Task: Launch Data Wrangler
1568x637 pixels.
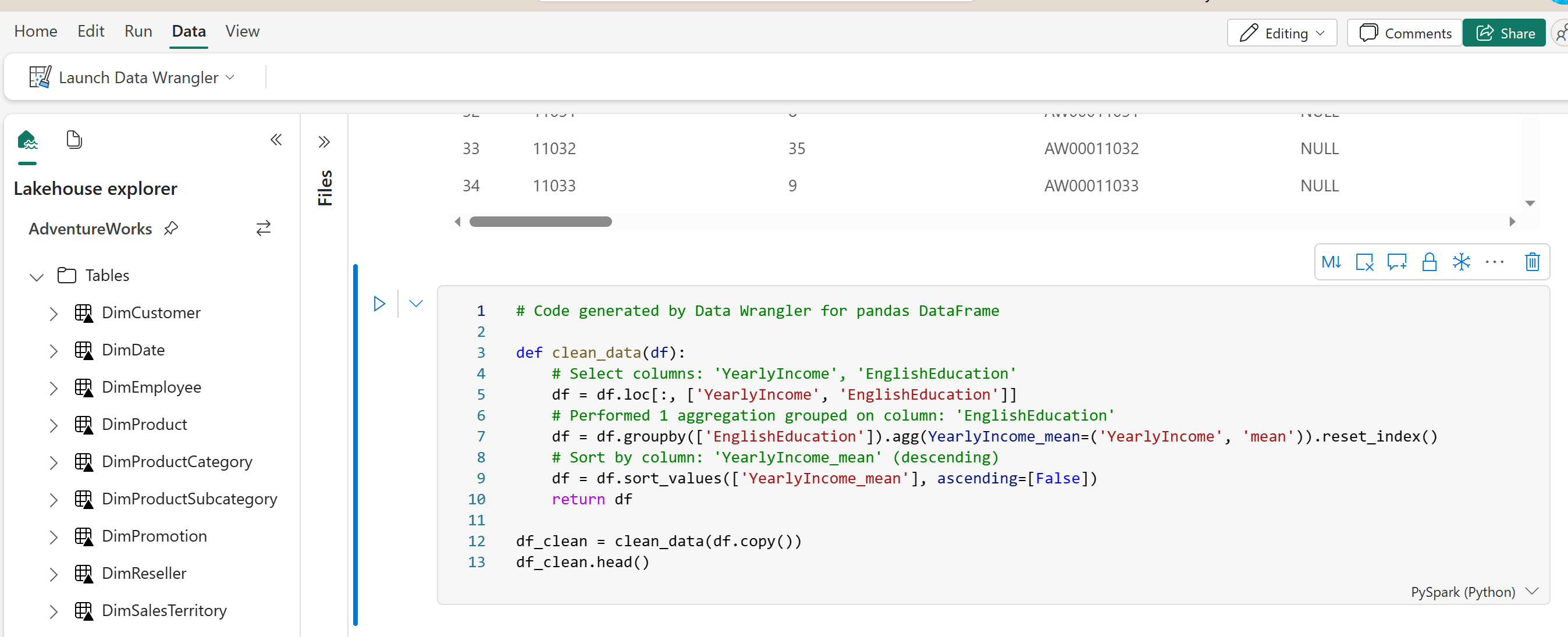Action: (x=131, y=77)
